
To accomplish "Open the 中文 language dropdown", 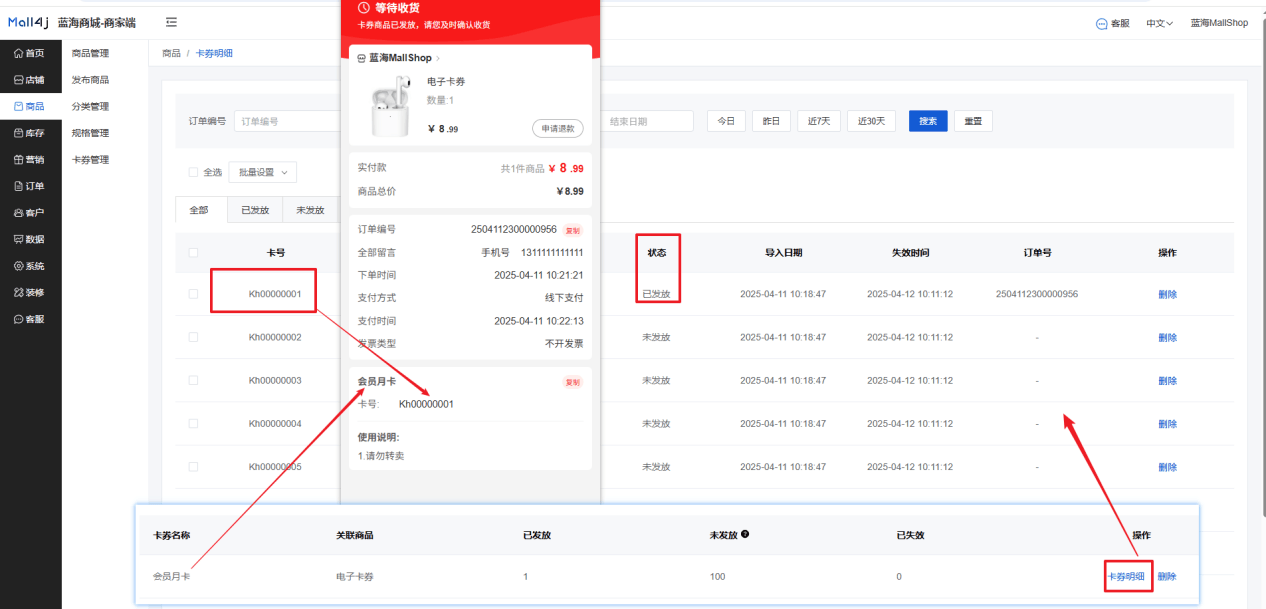I will point(1159,23).
